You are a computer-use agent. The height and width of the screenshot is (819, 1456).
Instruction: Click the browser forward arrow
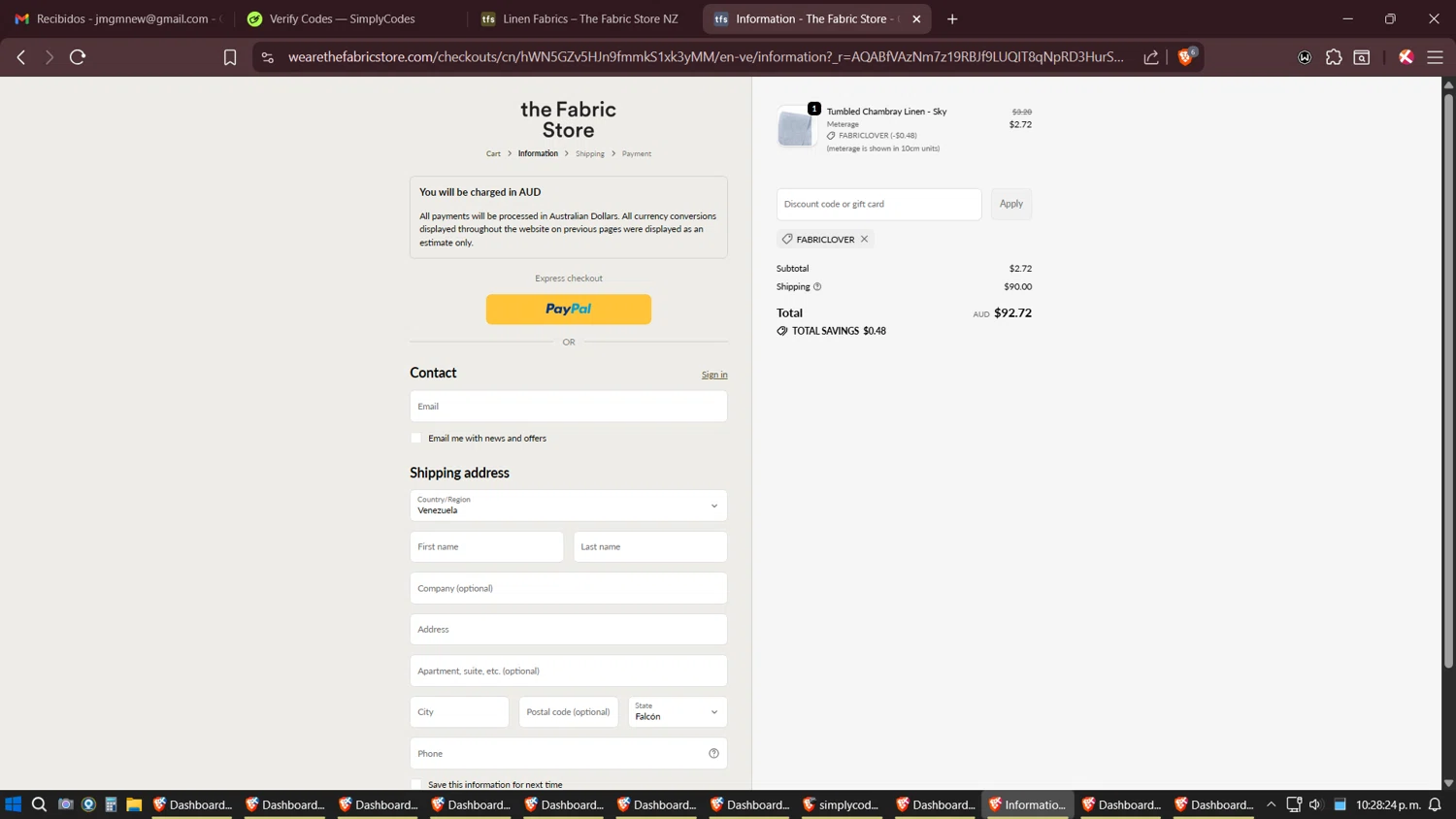(x=50, y=57)
